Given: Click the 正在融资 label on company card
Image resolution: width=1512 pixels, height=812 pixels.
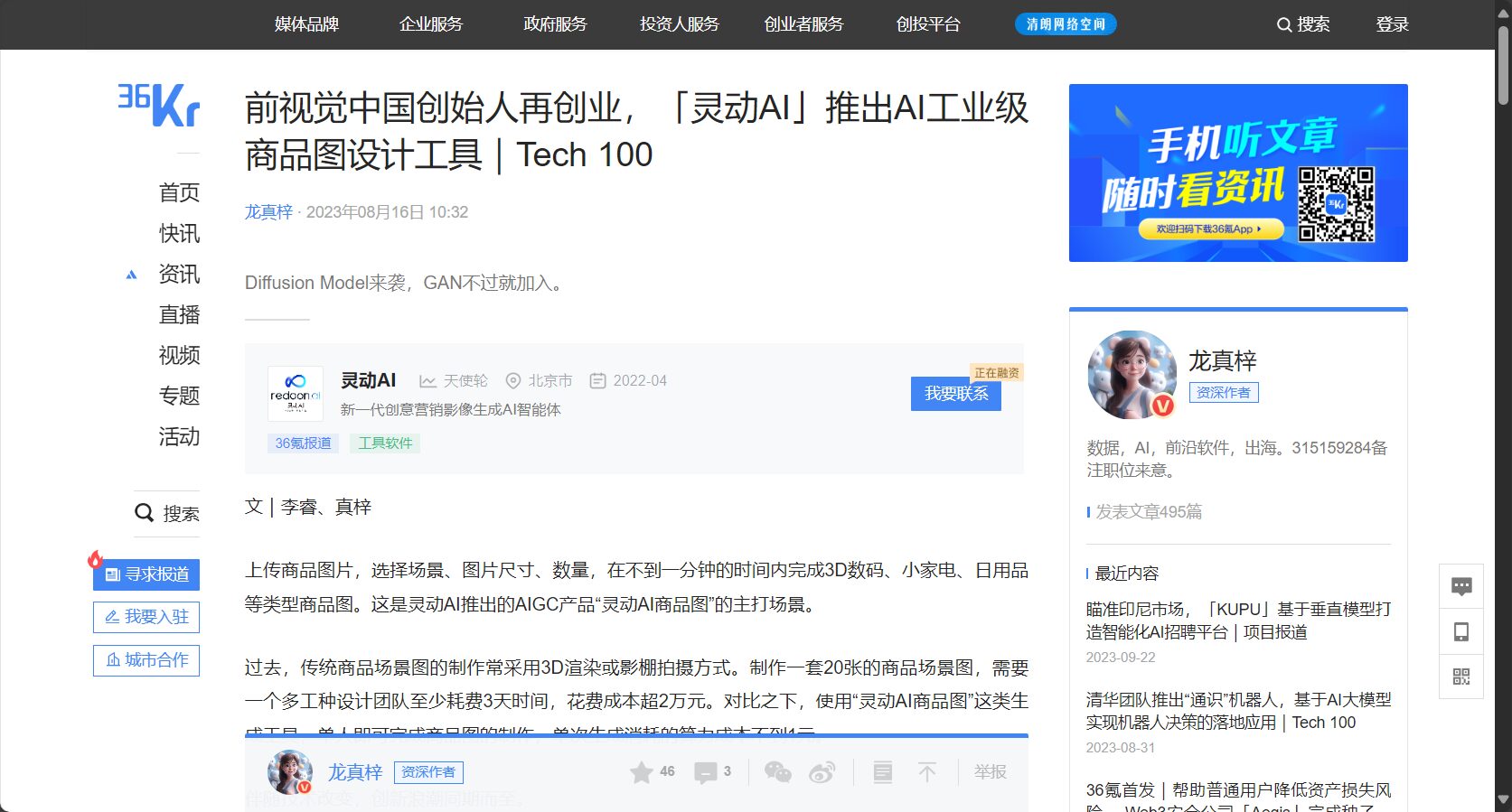Looking at the screenshot, I should (x=997, y=373).
